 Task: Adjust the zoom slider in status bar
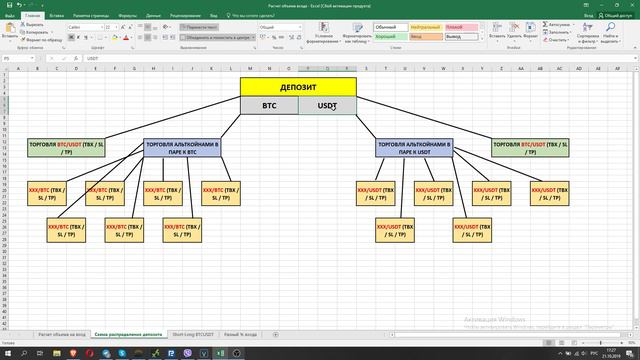pos(600,342)
